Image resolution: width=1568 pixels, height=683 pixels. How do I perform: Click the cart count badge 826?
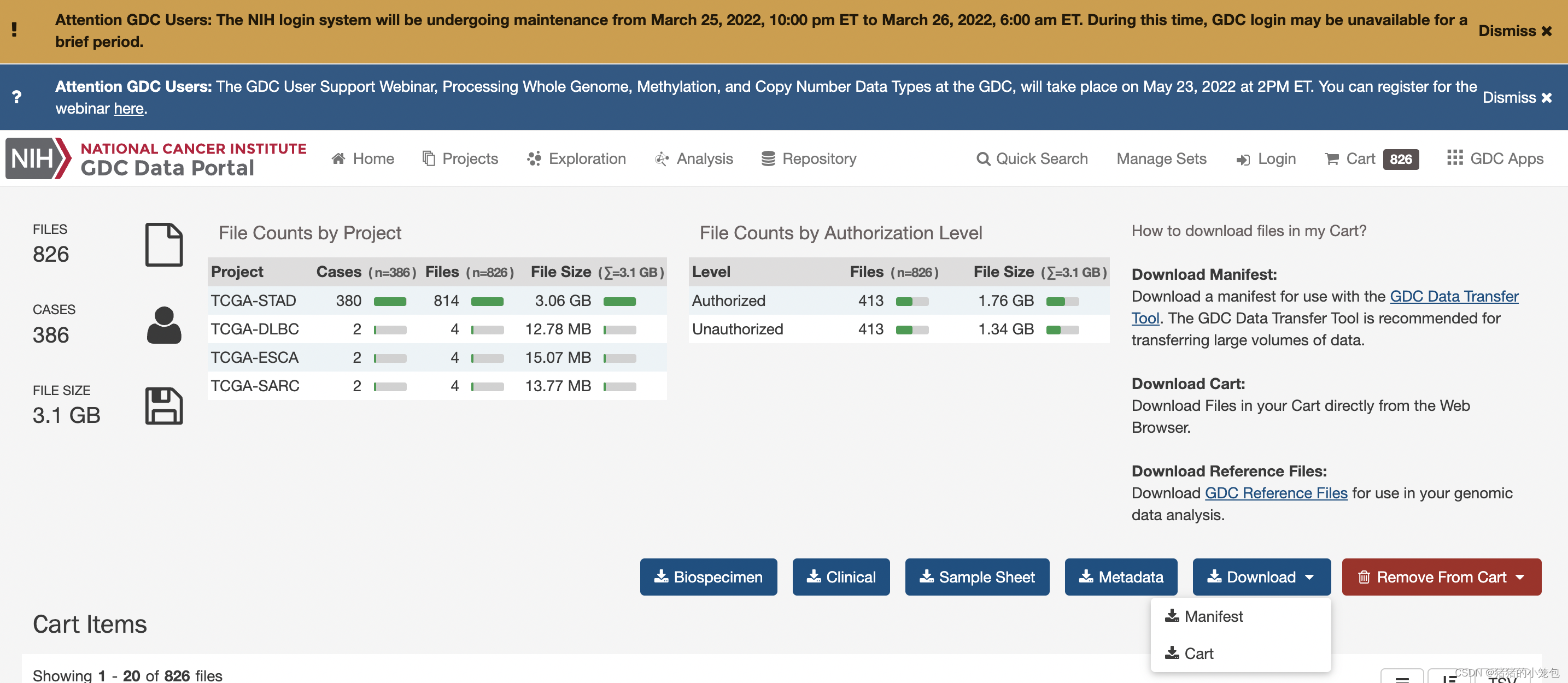1400,160
